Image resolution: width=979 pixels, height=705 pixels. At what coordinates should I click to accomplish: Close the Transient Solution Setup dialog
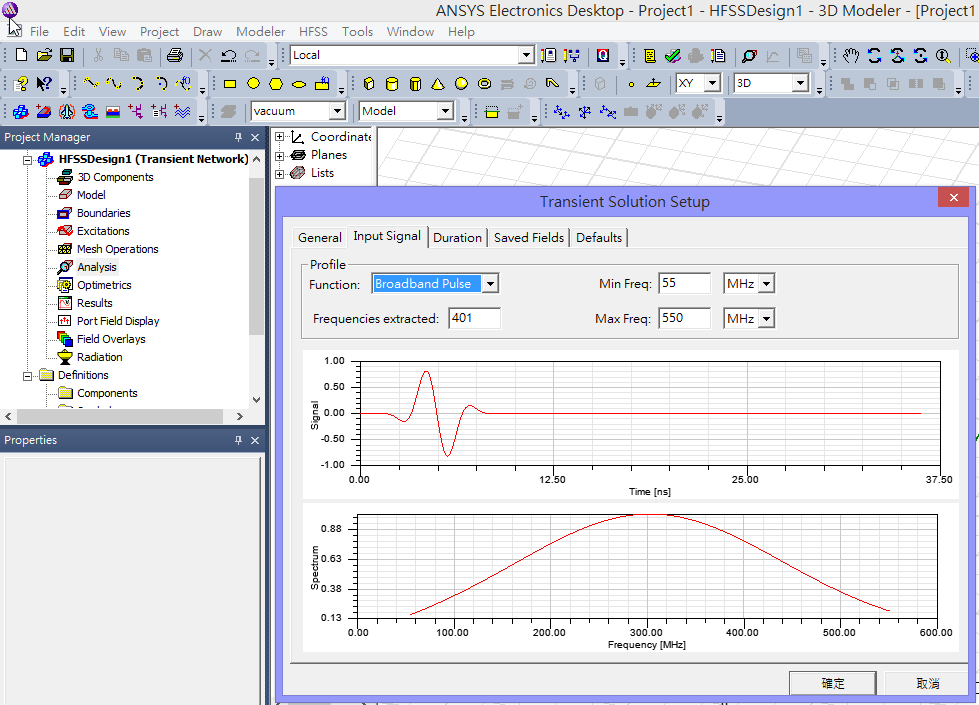(953, 197)
